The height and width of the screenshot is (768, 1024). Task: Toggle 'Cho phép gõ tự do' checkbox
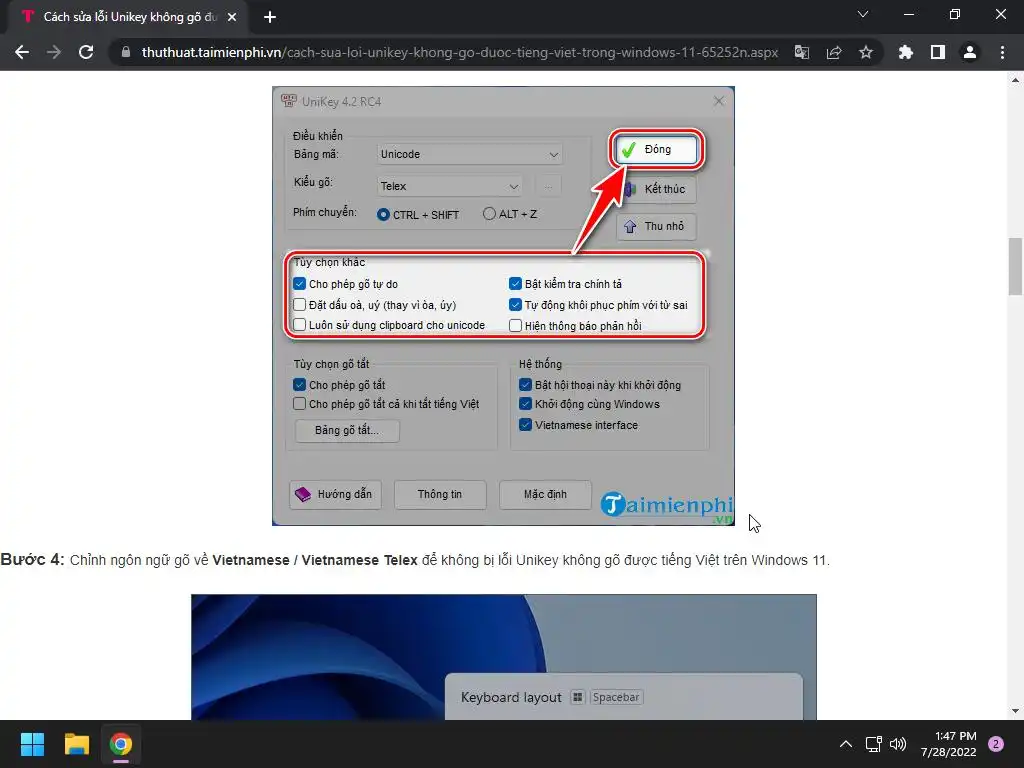pos(300,283)
